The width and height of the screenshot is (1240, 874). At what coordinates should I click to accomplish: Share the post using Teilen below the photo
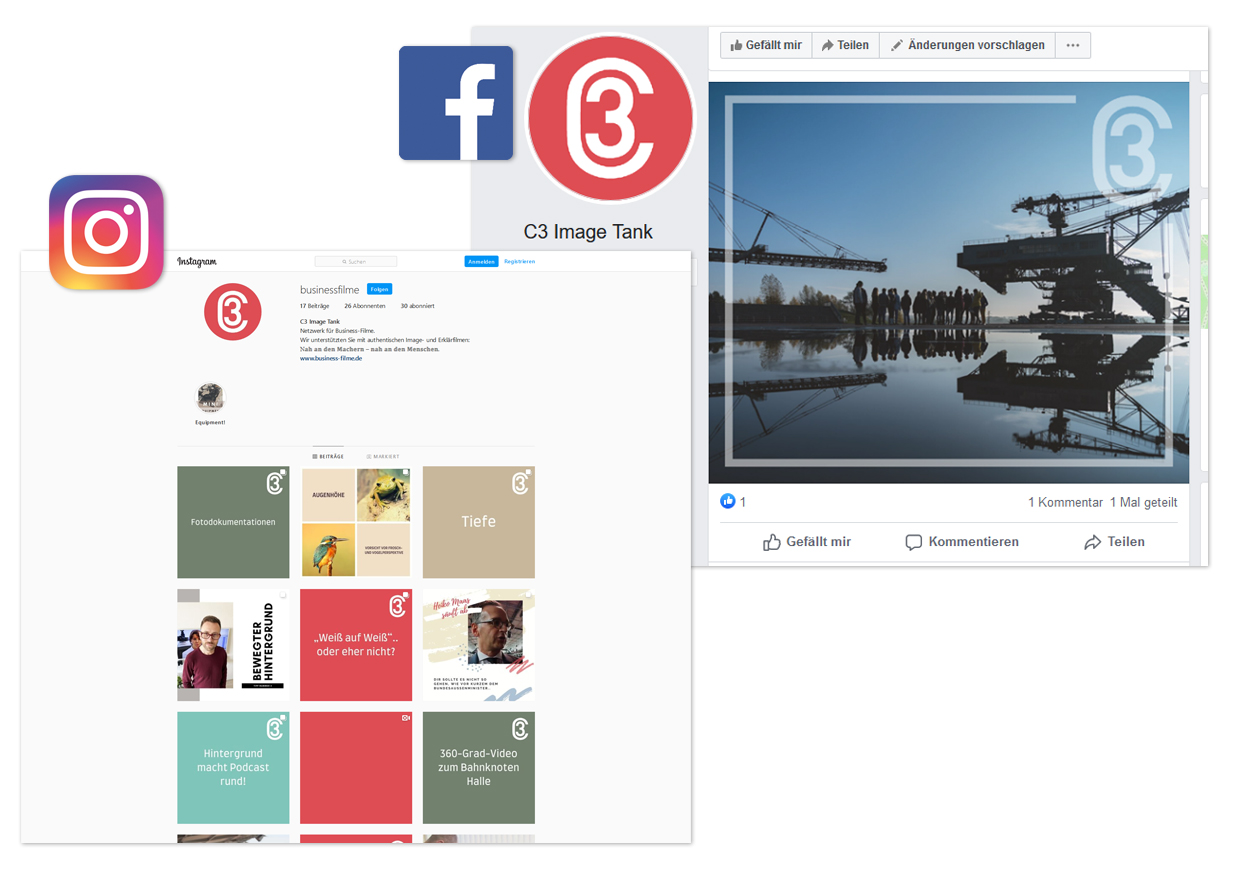1114,542
